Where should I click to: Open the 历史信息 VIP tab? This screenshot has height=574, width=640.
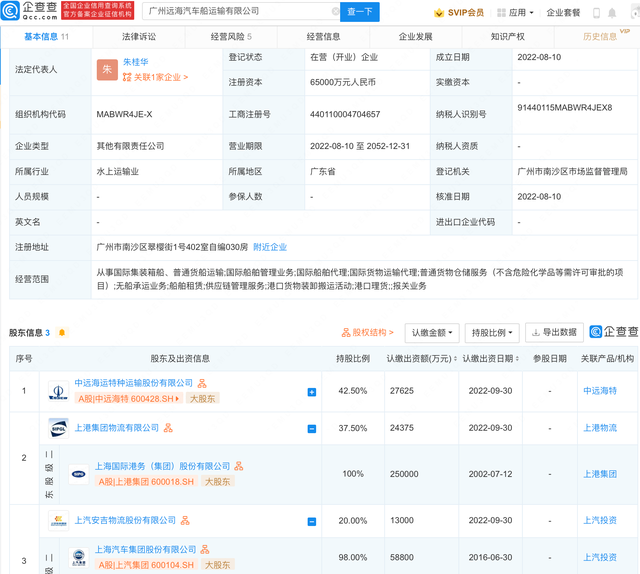[x=600, y=37]
